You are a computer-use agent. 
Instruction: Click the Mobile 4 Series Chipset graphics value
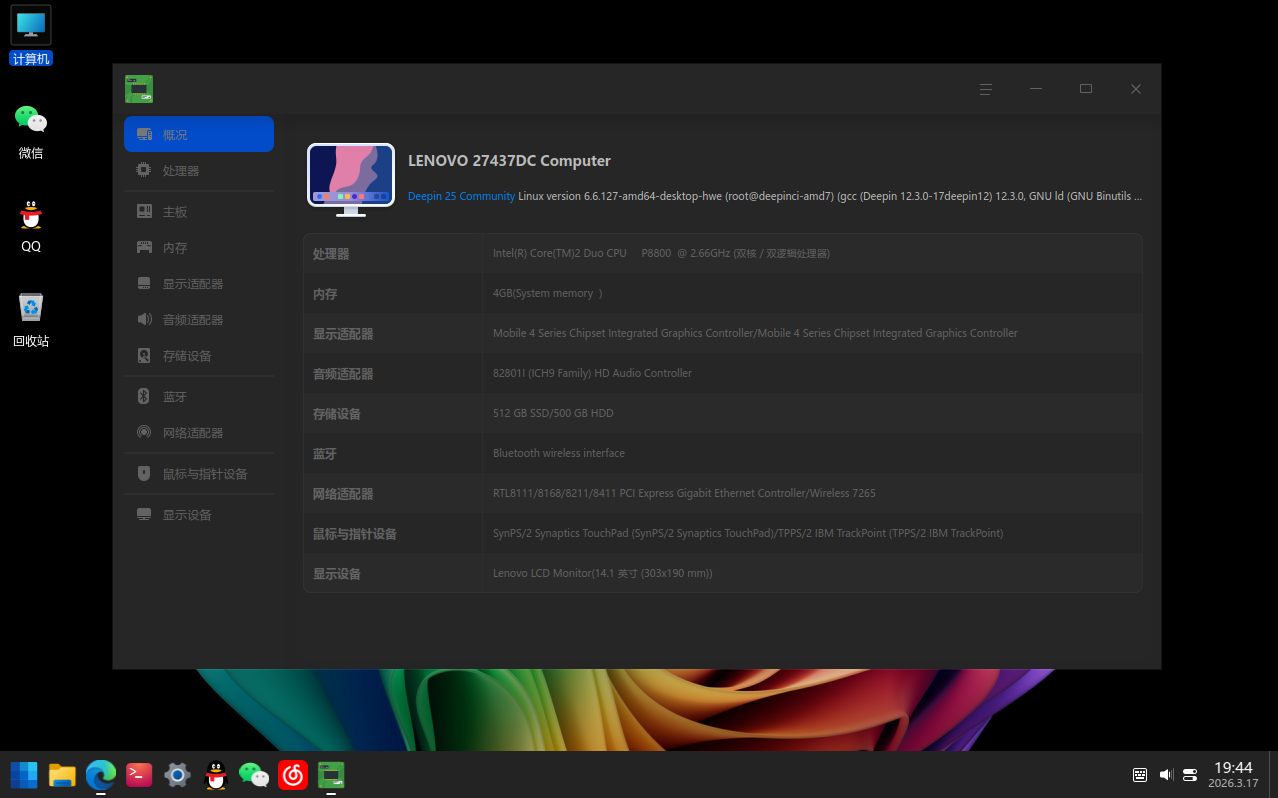(x=755, y=334)
